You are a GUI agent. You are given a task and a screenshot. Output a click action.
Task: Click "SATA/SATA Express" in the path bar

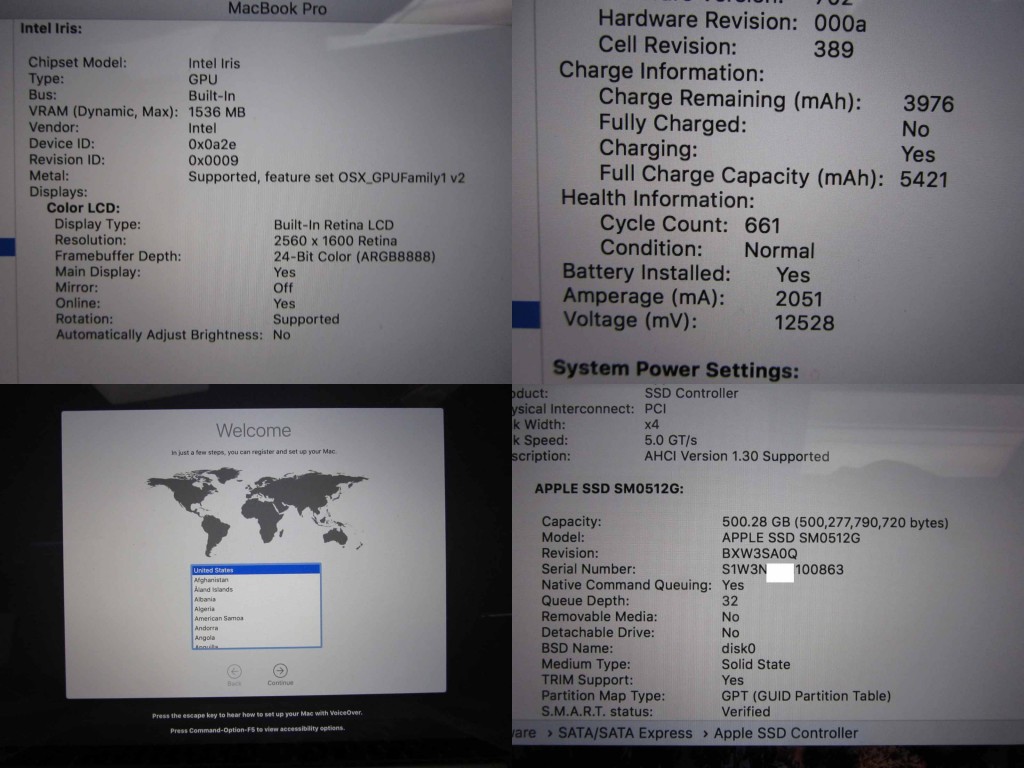pyautogui.click(x=625, y=733)
